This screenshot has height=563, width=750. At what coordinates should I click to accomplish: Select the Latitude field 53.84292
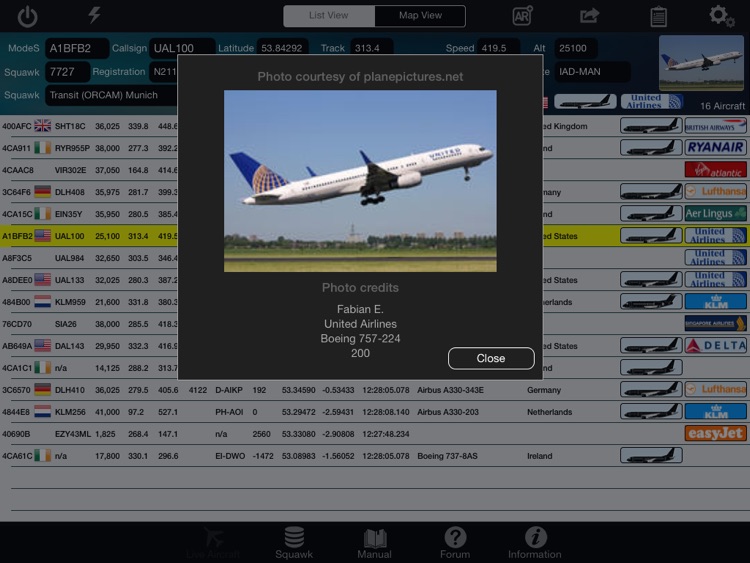coord(283,48)
